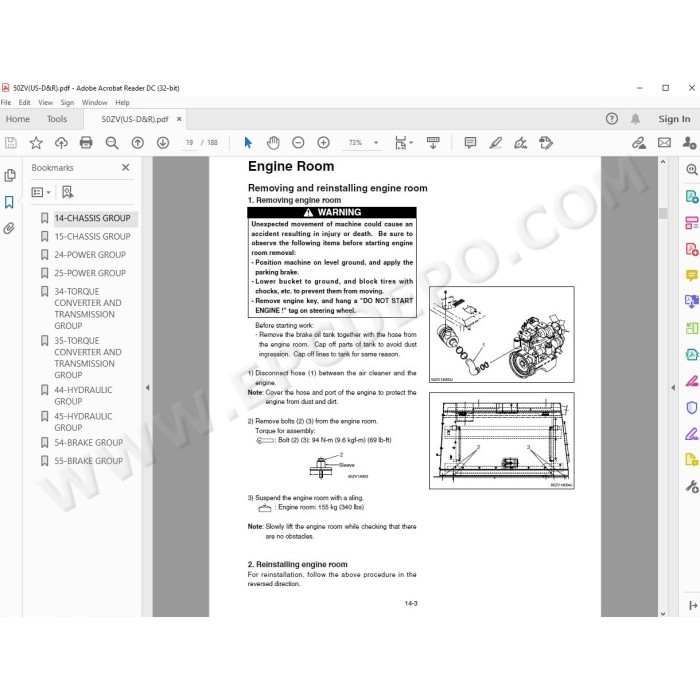Add a sticky note comment
Image resolution: width=700 pixels, height=700 pixels.
pyautogui.click(x=470, y=143)
